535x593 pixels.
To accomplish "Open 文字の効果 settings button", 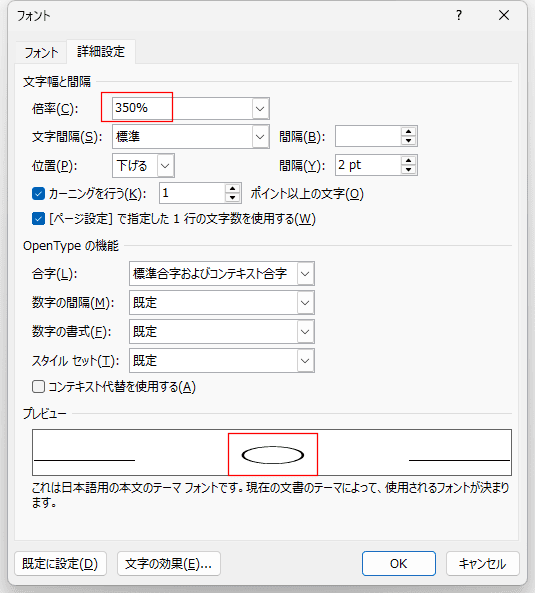I will [169, 564].
